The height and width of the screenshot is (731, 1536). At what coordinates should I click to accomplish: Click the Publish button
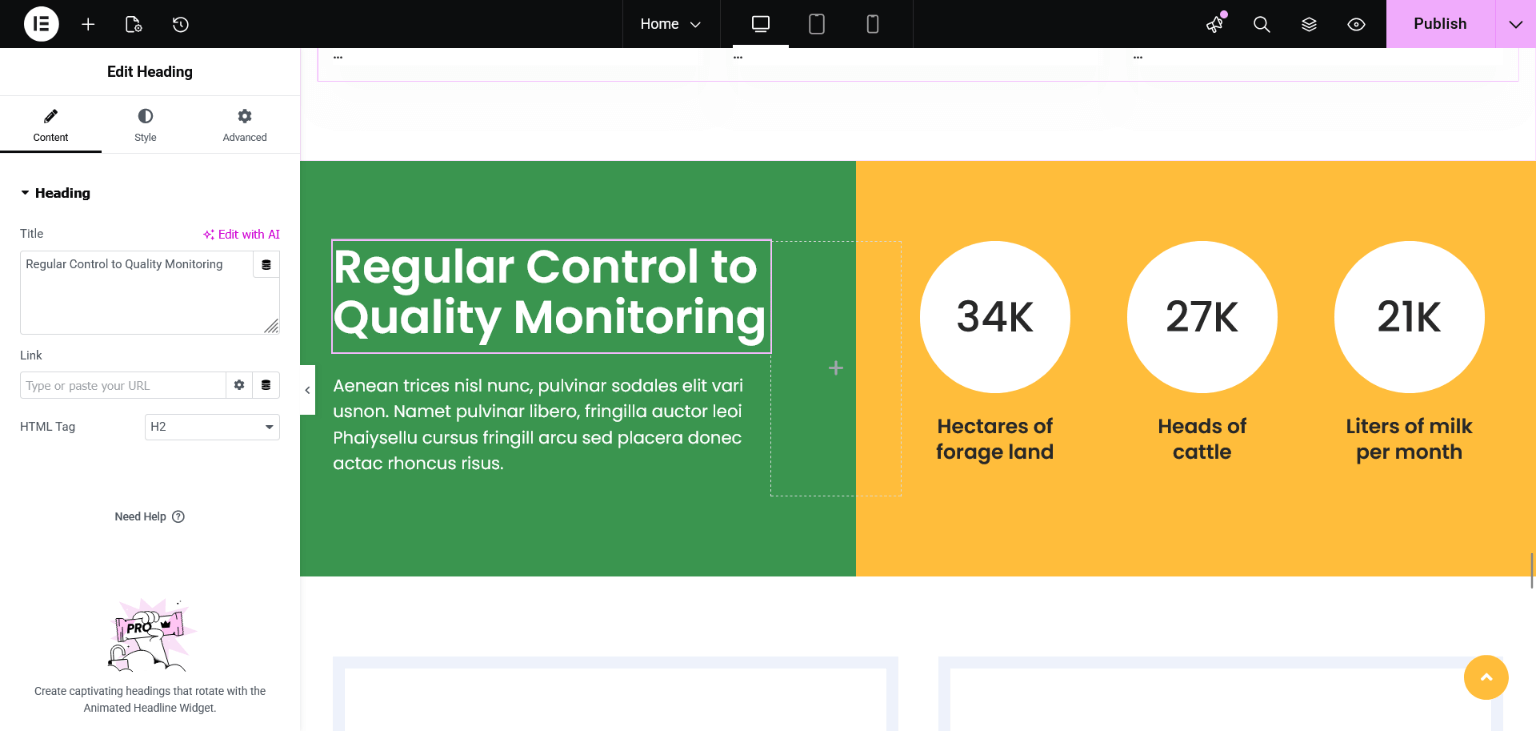pos(1440,24)
